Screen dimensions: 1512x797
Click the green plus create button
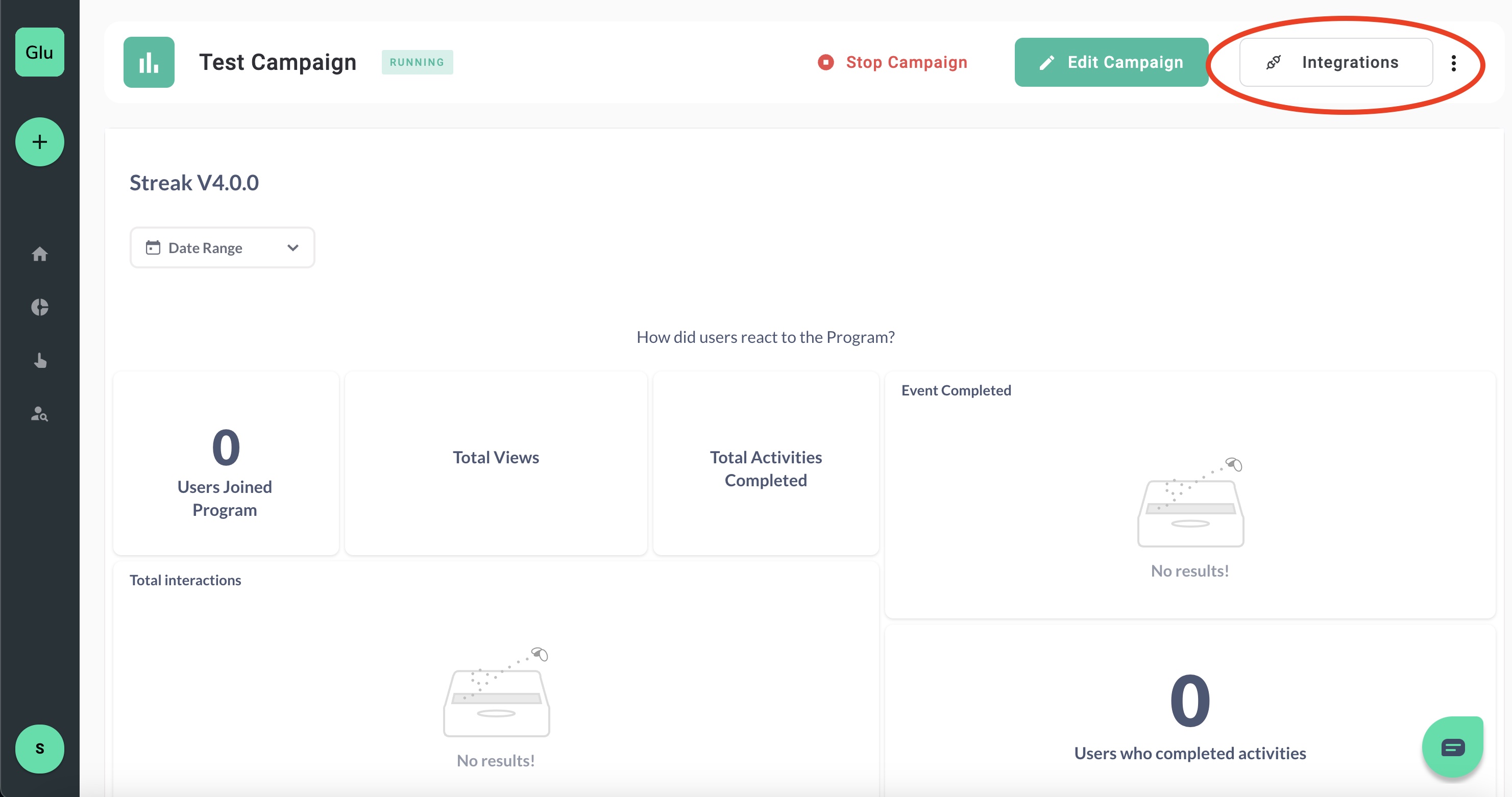(x=39, y=142)
